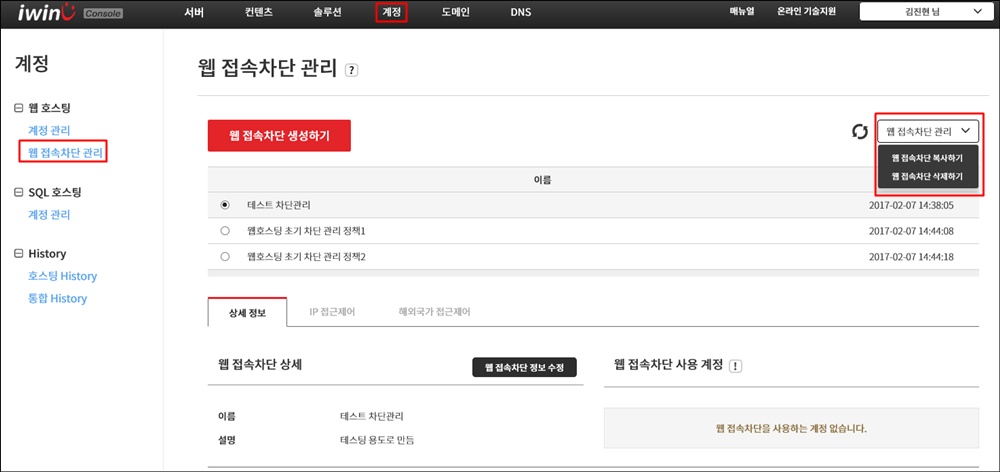
Task: Switch to the IP 접근제어 tab
Action: point(332,313)
